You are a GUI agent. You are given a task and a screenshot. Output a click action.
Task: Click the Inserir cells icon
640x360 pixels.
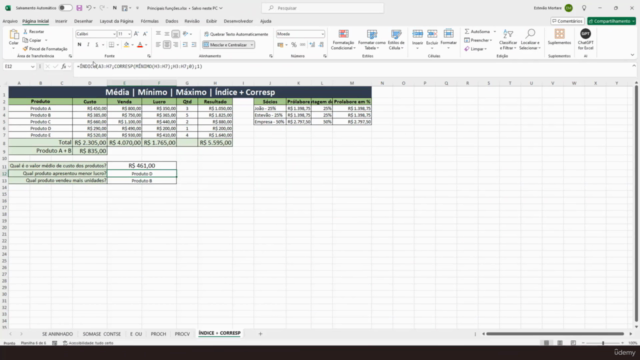417,34
